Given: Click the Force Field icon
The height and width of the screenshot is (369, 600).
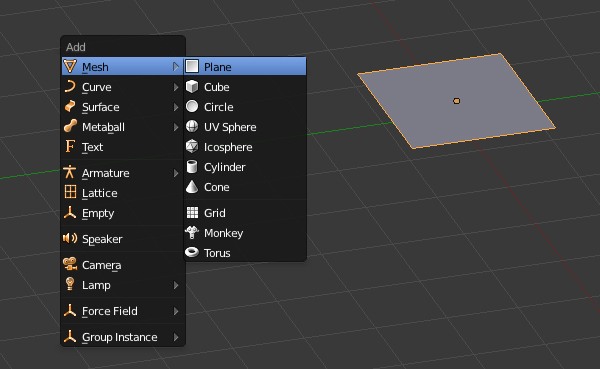Looking at the screenshot, I should tap(70, 310).
